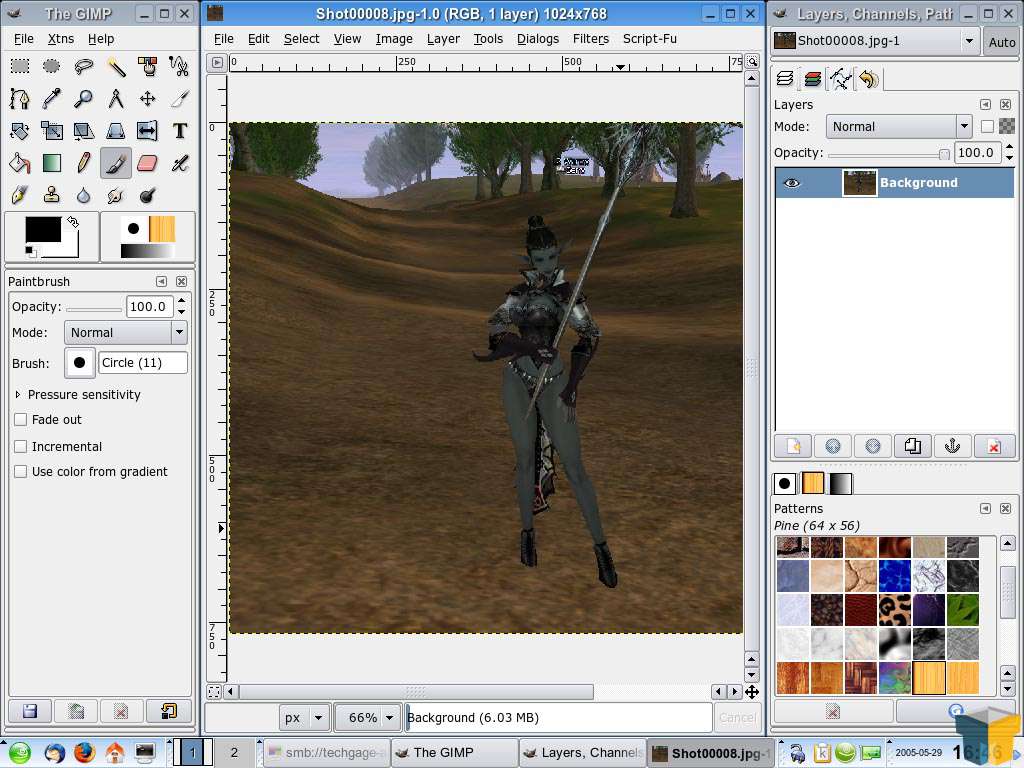Select the Bucket Fill tool
The image size is (1024, 768).
pyautogui.click(x=20, y=163)
